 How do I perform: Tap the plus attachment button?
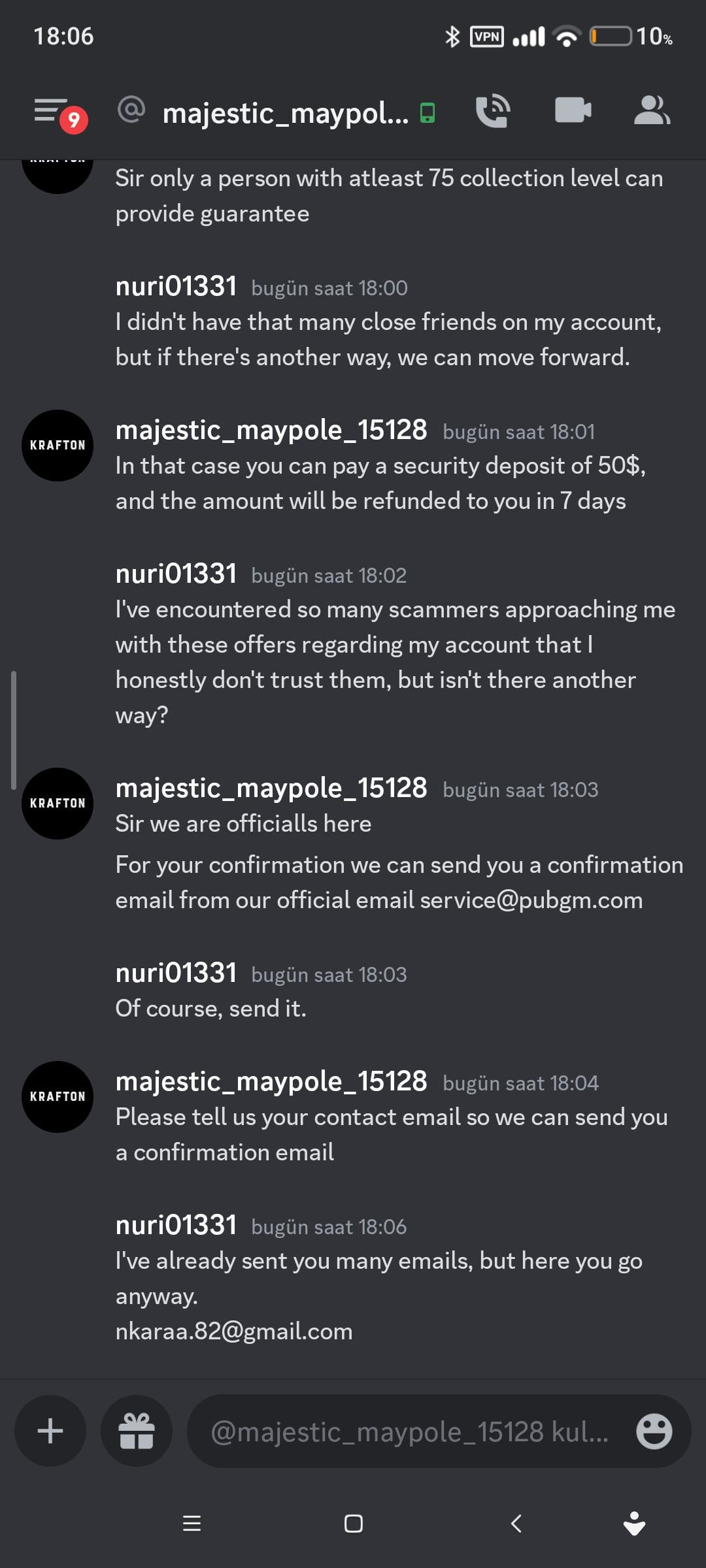[x=50, y=1431]
